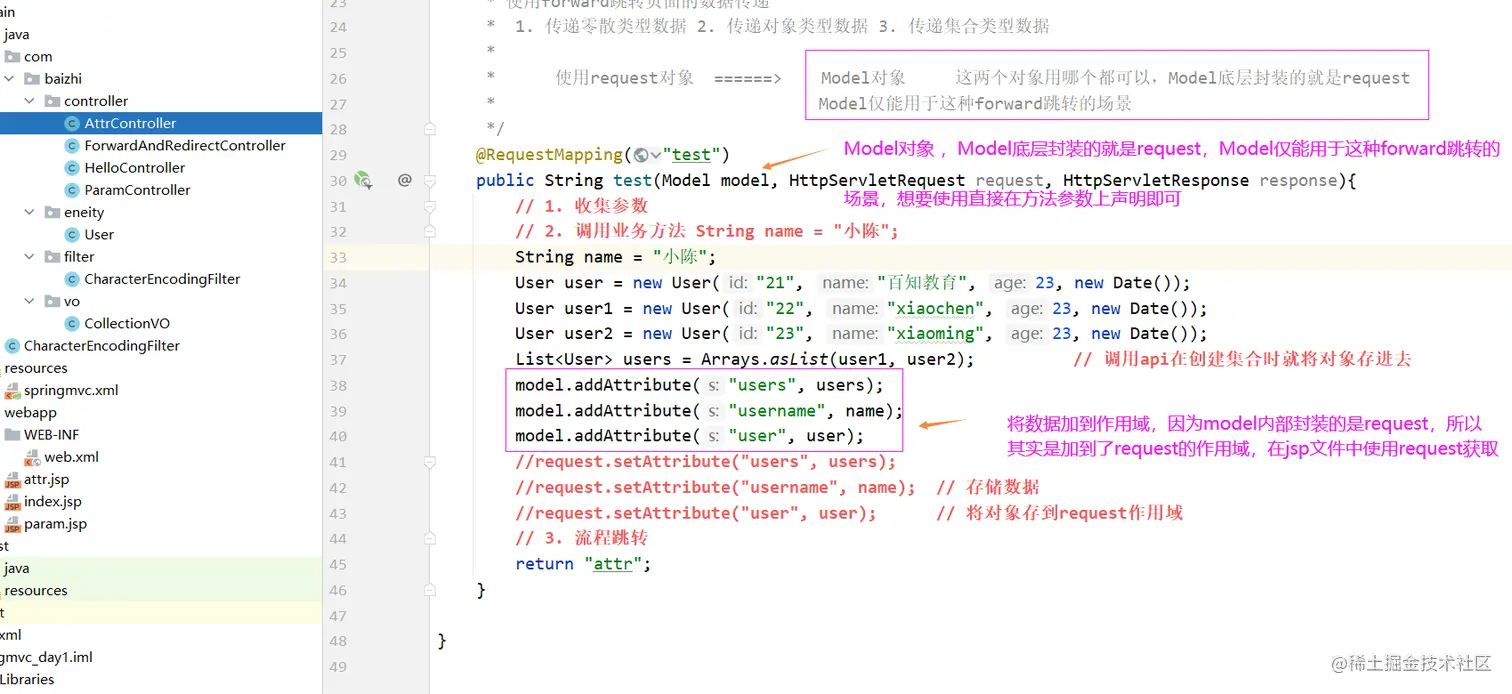Image resolution: width=1512 pixels, height=694 pixels.
Task: Click the commented request.setAttribute("users", users) line
Action: pos(705,462)
